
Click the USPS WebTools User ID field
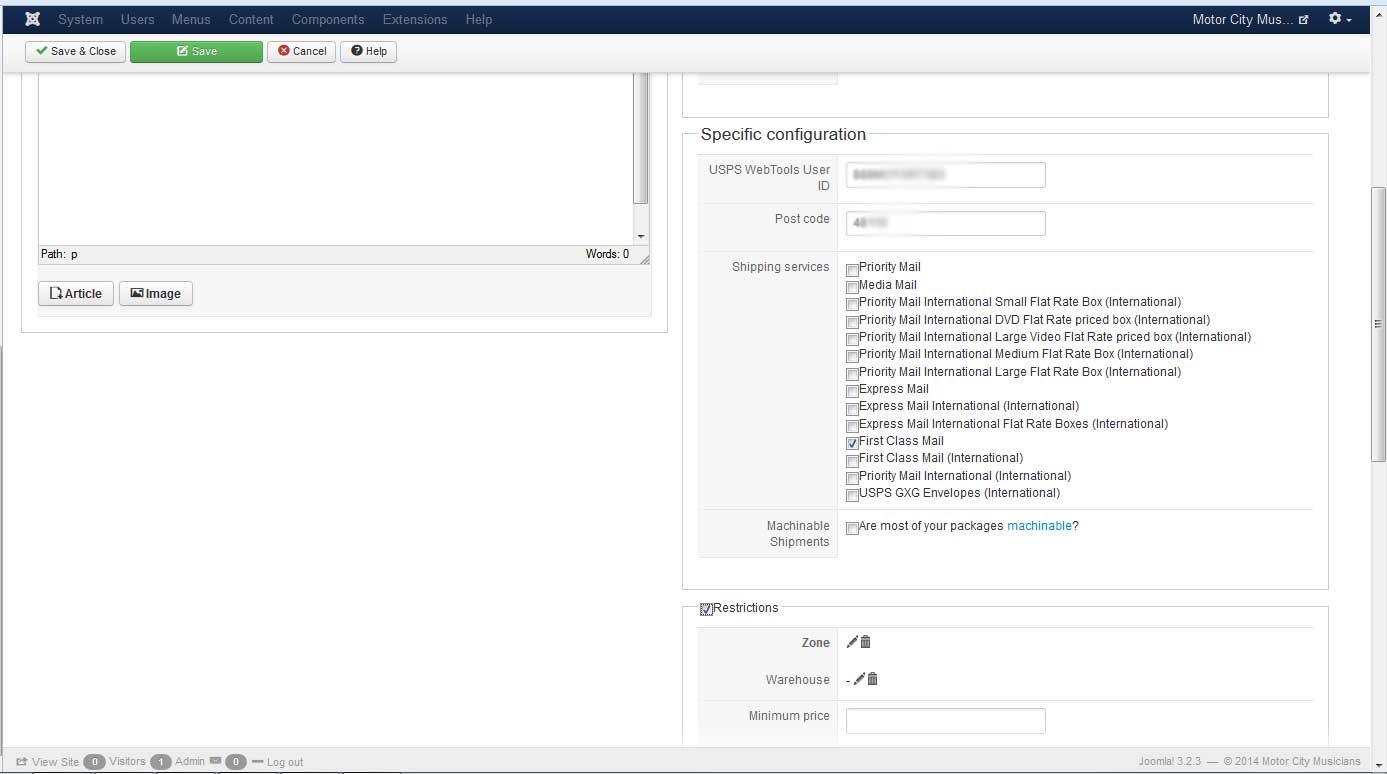click(945, 175)
